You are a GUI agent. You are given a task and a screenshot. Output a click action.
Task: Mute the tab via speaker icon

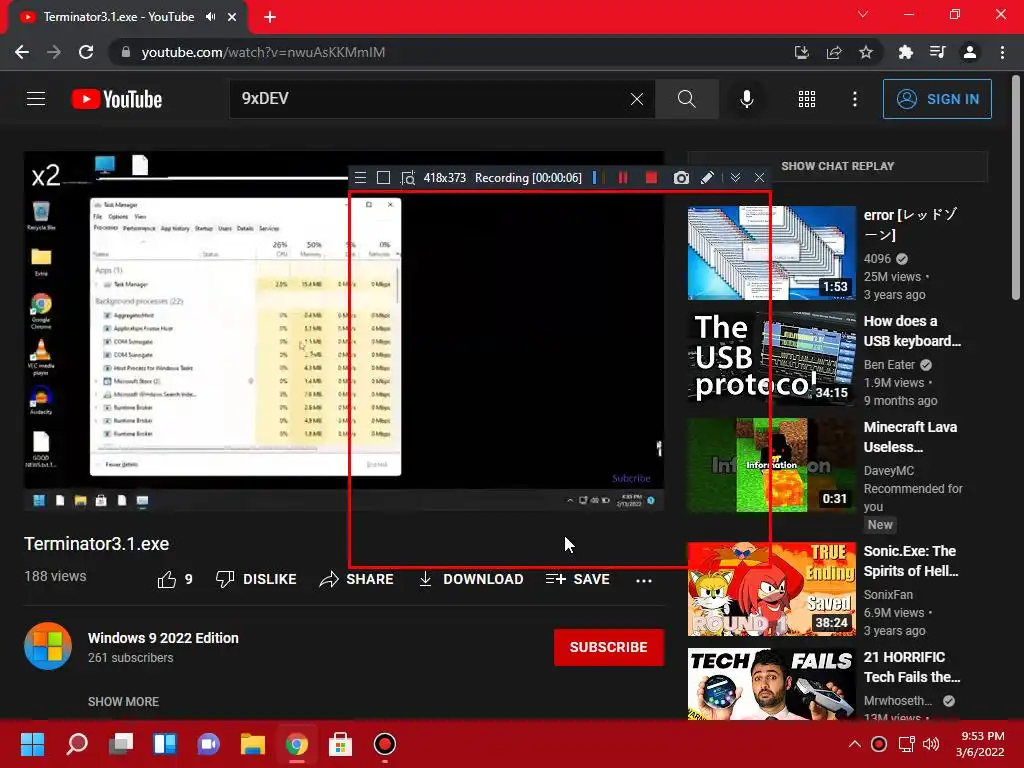coord(210,17)
